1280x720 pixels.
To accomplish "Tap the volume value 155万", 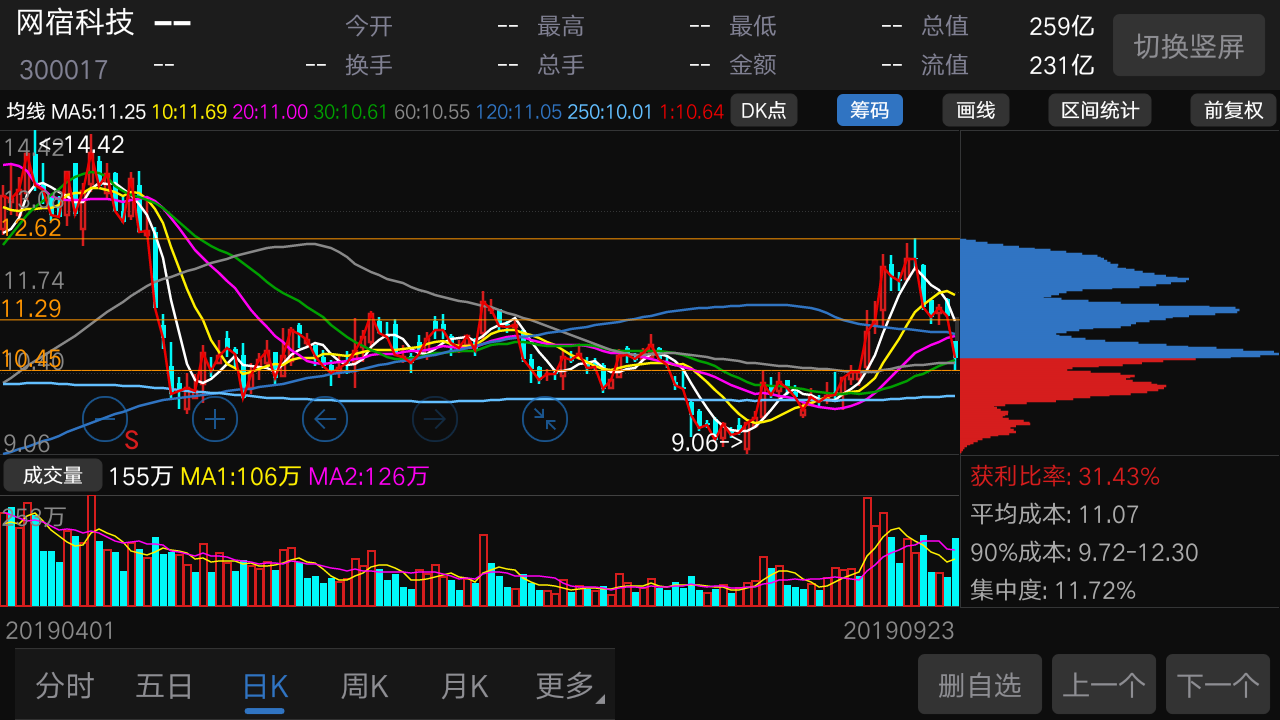I will click(140, 476).
